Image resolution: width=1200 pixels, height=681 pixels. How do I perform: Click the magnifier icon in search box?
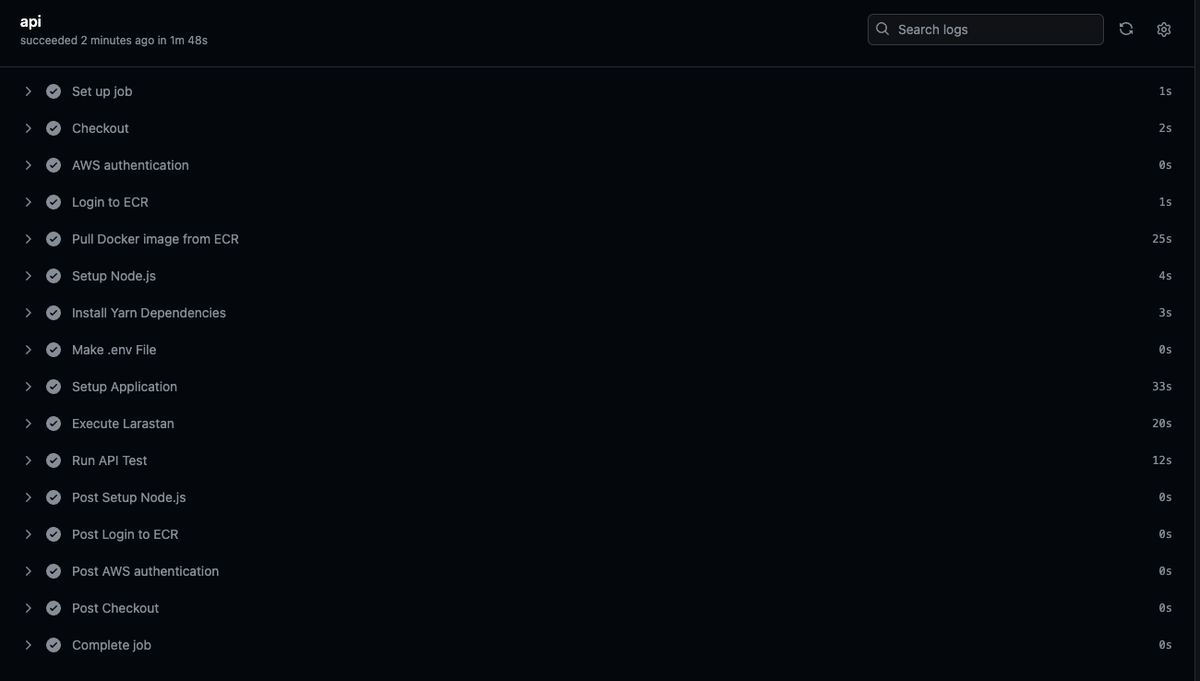pyautogui.click(x=882, y=29)
